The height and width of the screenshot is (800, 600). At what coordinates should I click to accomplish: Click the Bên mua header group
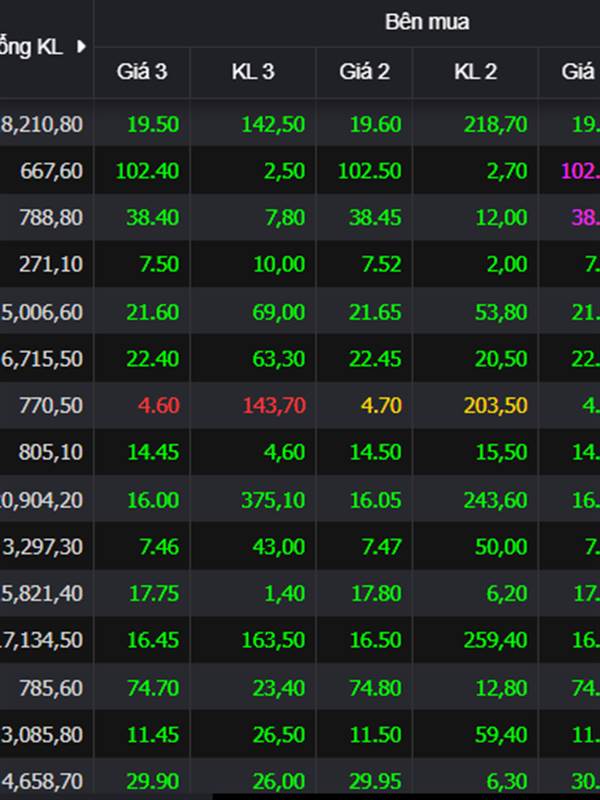click(x=427, y=21)
